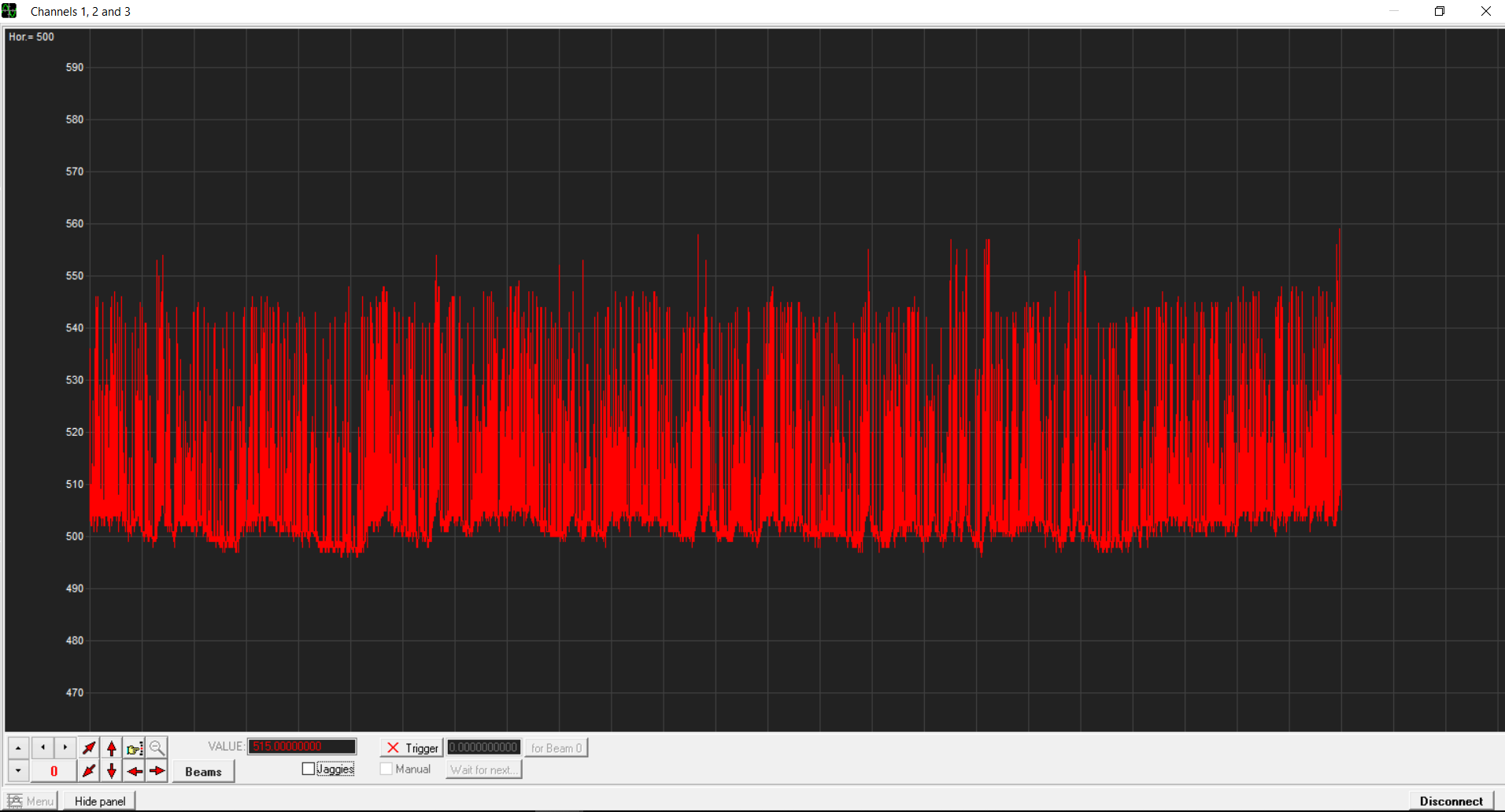1505x812 pixels.
Task: Click the diagonal down-left red arrow icon
Action: [89, 771]
